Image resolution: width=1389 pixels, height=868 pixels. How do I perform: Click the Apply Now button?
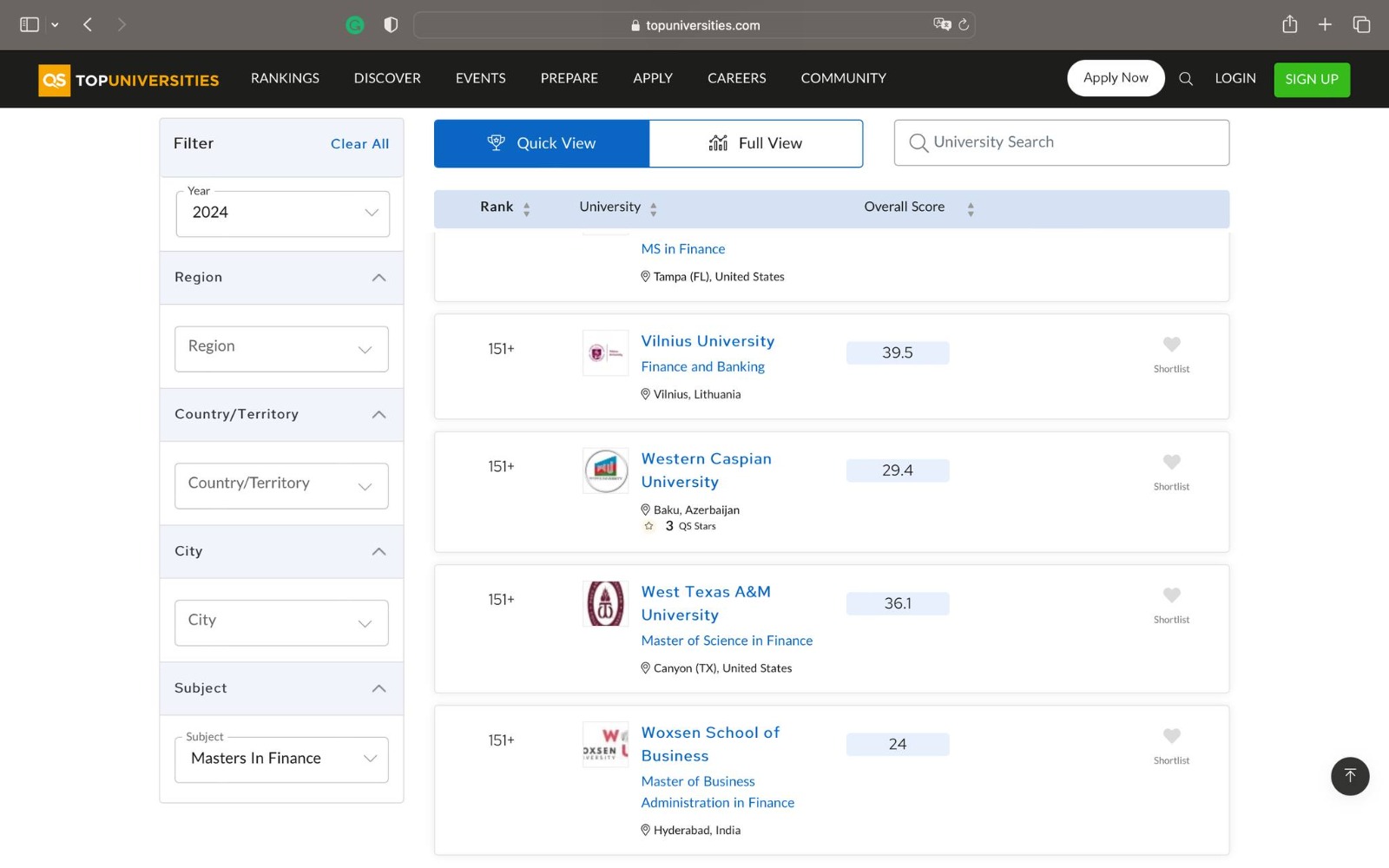[x=1116, y=78]
